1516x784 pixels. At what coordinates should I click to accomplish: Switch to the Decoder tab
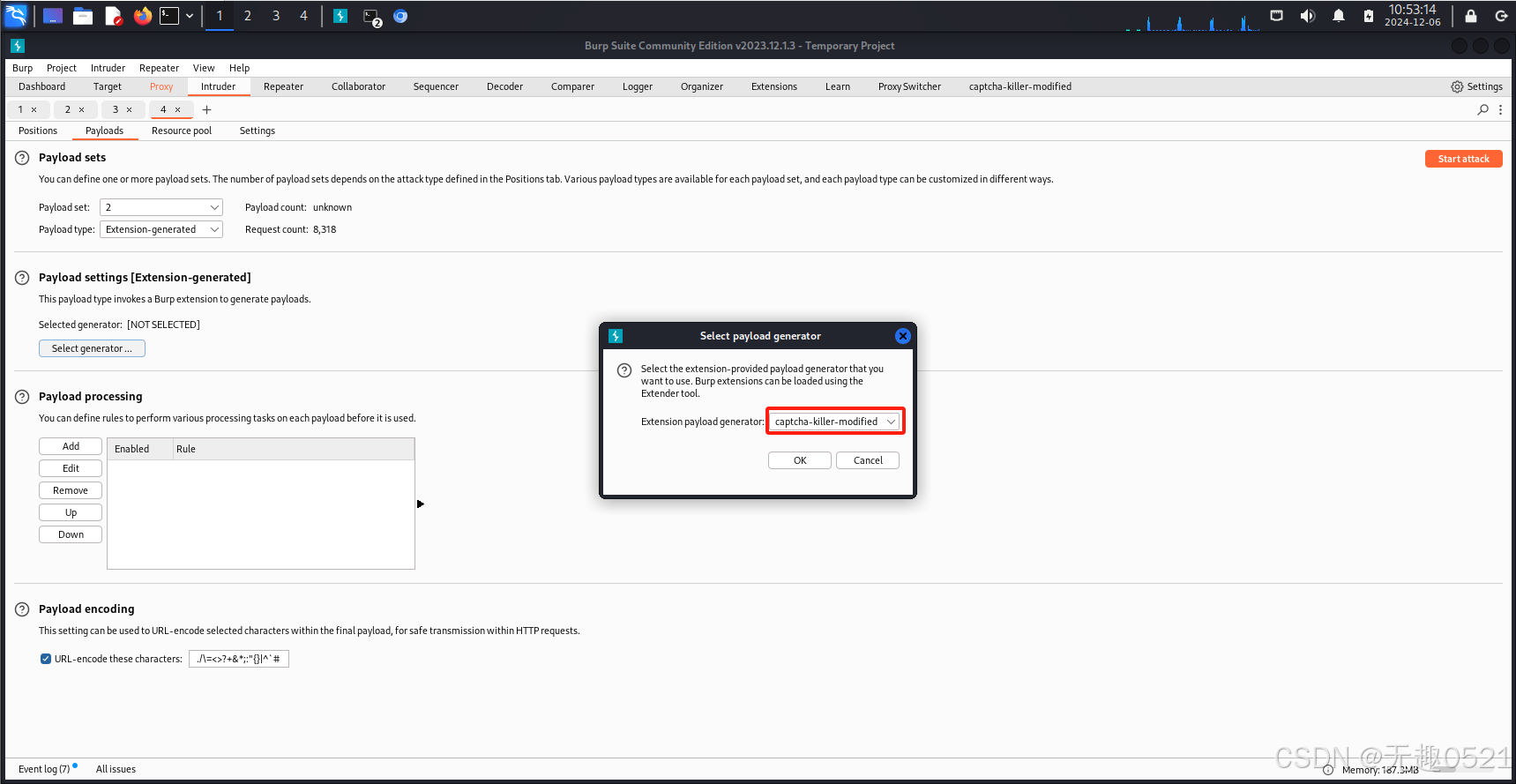coord(504,86)
